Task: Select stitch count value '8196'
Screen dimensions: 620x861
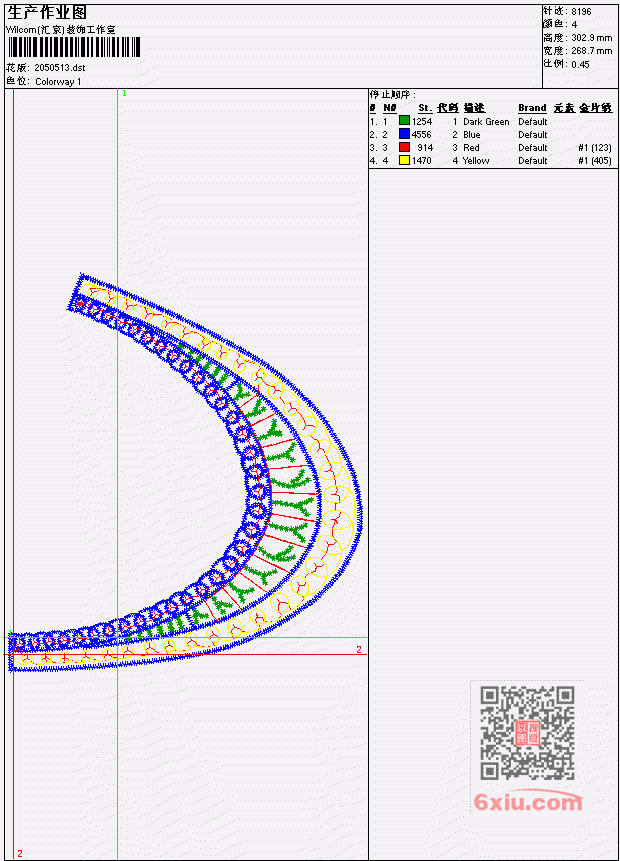Action: pos(581,12)
